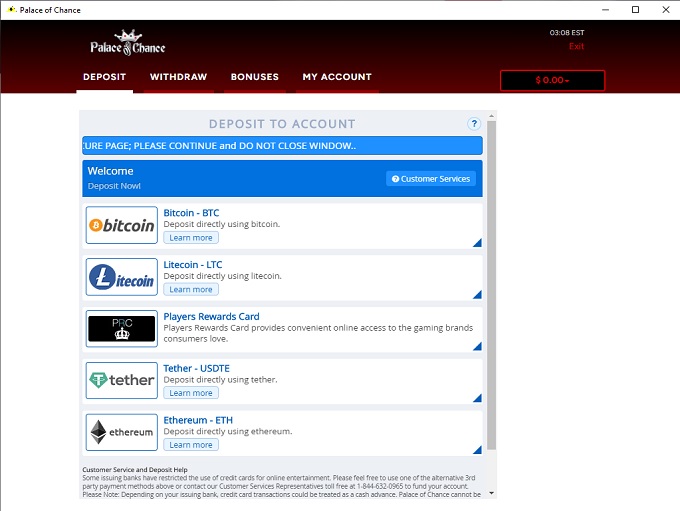Click Learn more under Bitcoin
This screenshot has width=680, height=511.
[190, 238]
